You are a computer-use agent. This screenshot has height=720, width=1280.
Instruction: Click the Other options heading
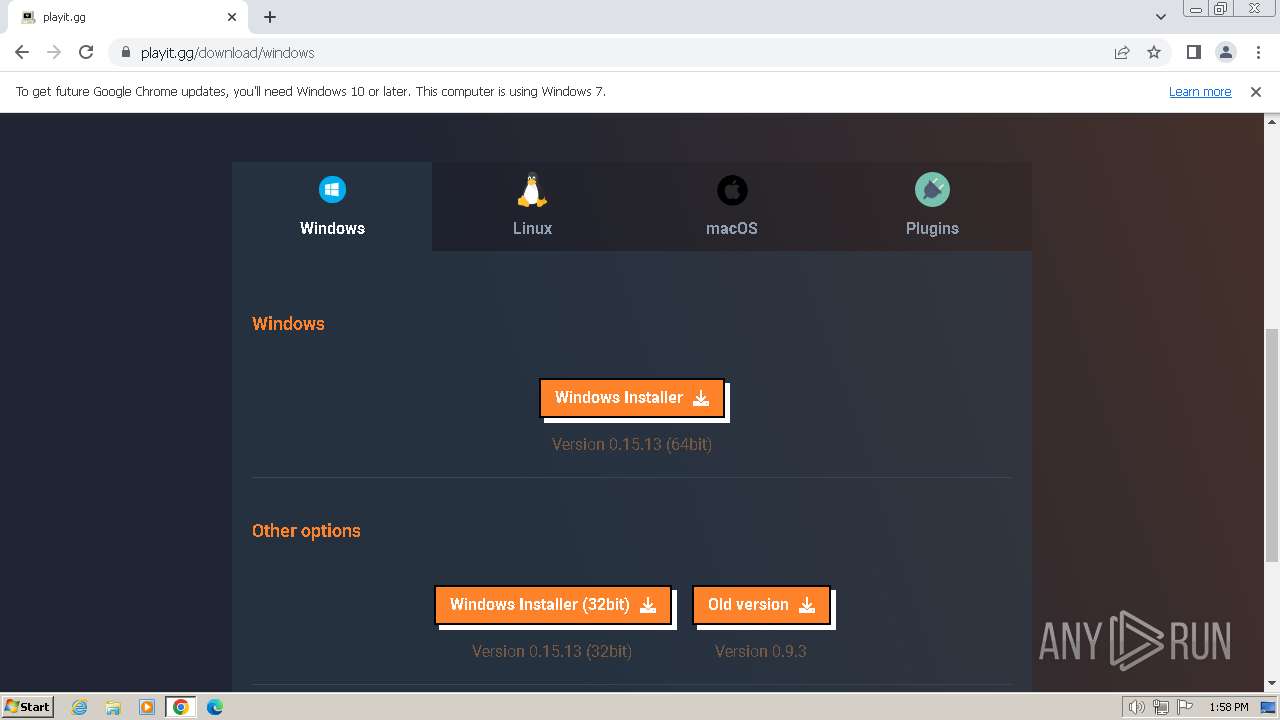(x=306, y=531)
